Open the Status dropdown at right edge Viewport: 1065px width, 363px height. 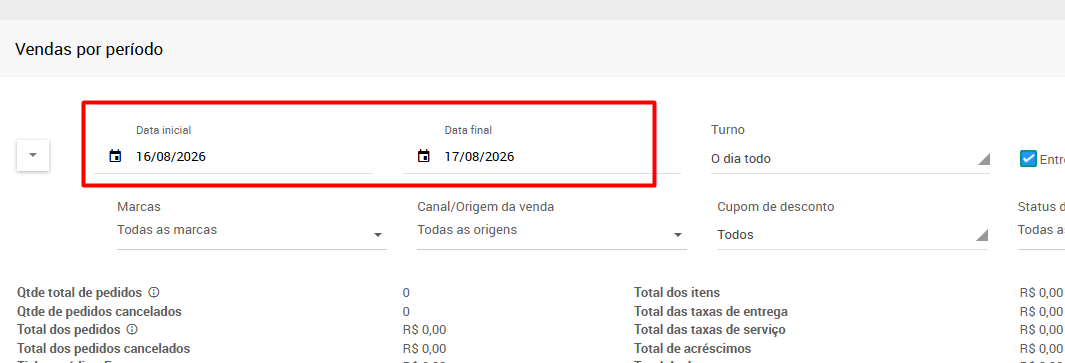[1041, 230]
